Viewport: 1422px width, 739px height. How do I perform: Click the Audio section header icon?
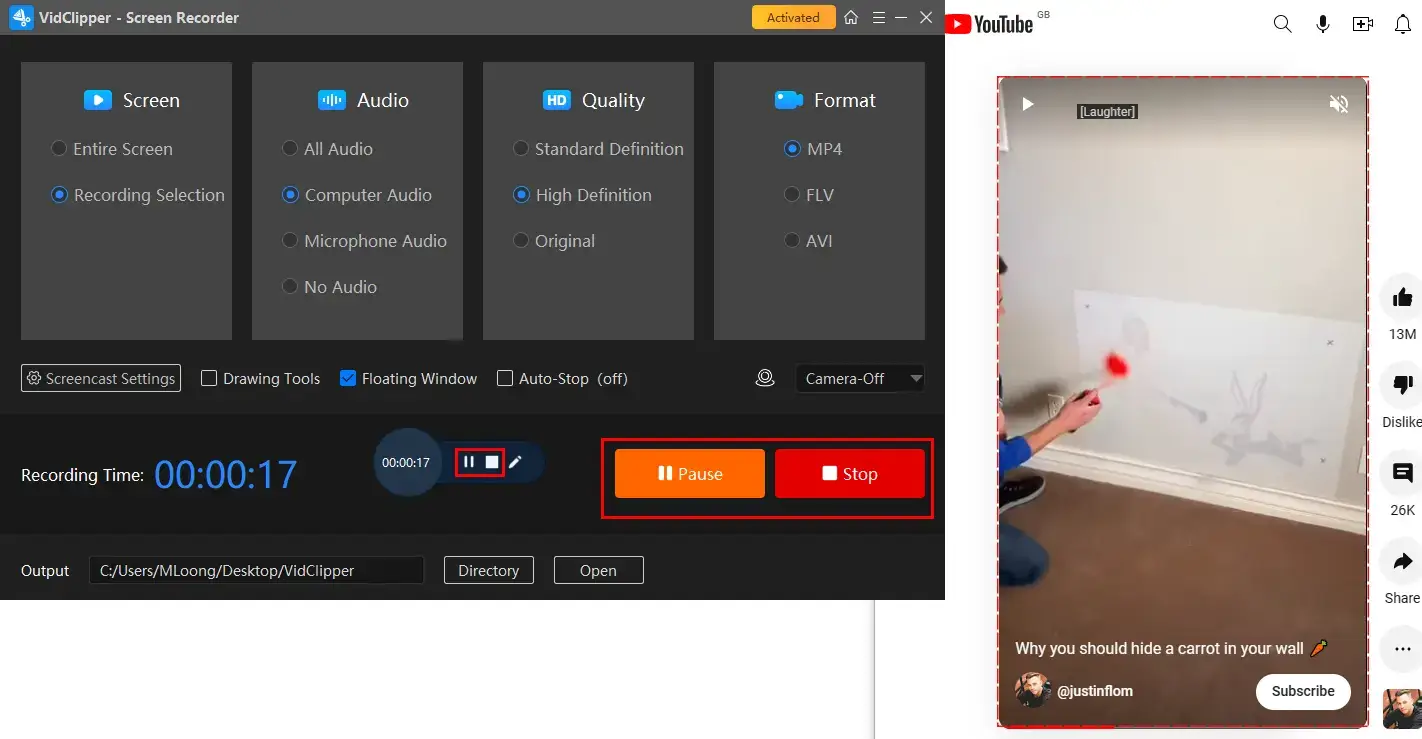(x=332, y=100)
